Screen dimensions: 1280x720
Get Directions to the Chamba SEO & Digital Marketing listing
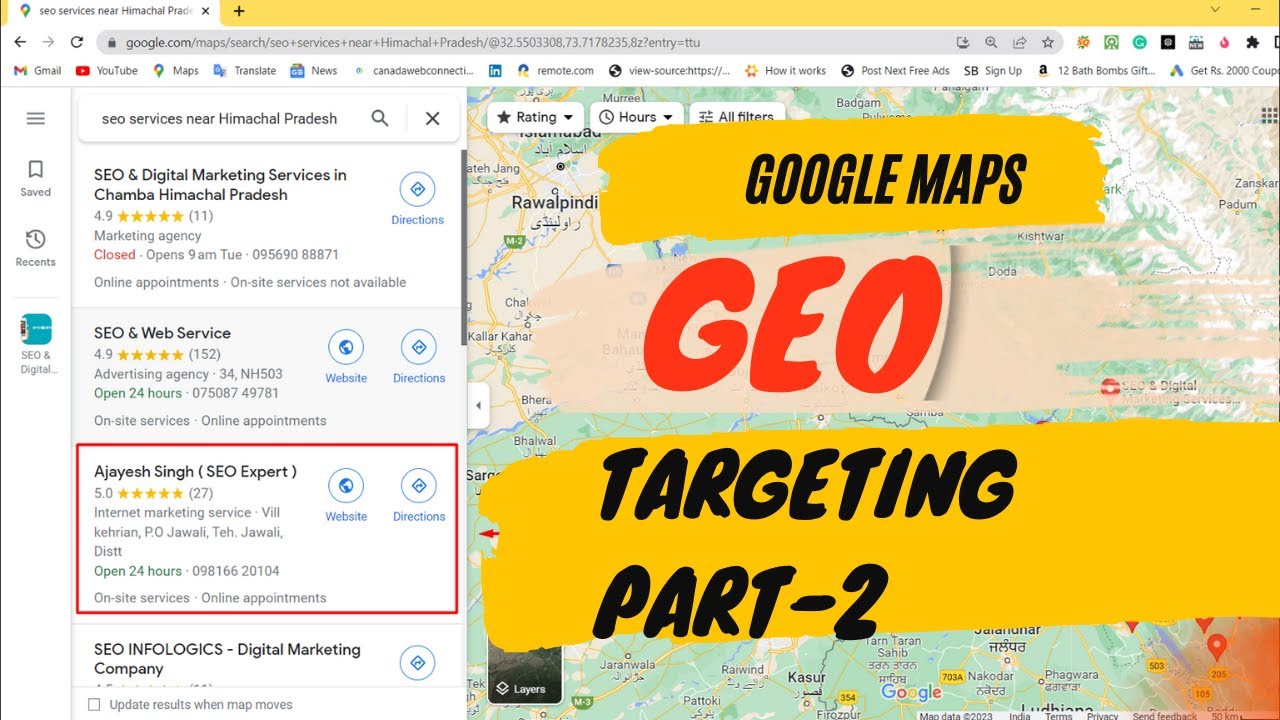pyautogui.click(x=417, y=199)
